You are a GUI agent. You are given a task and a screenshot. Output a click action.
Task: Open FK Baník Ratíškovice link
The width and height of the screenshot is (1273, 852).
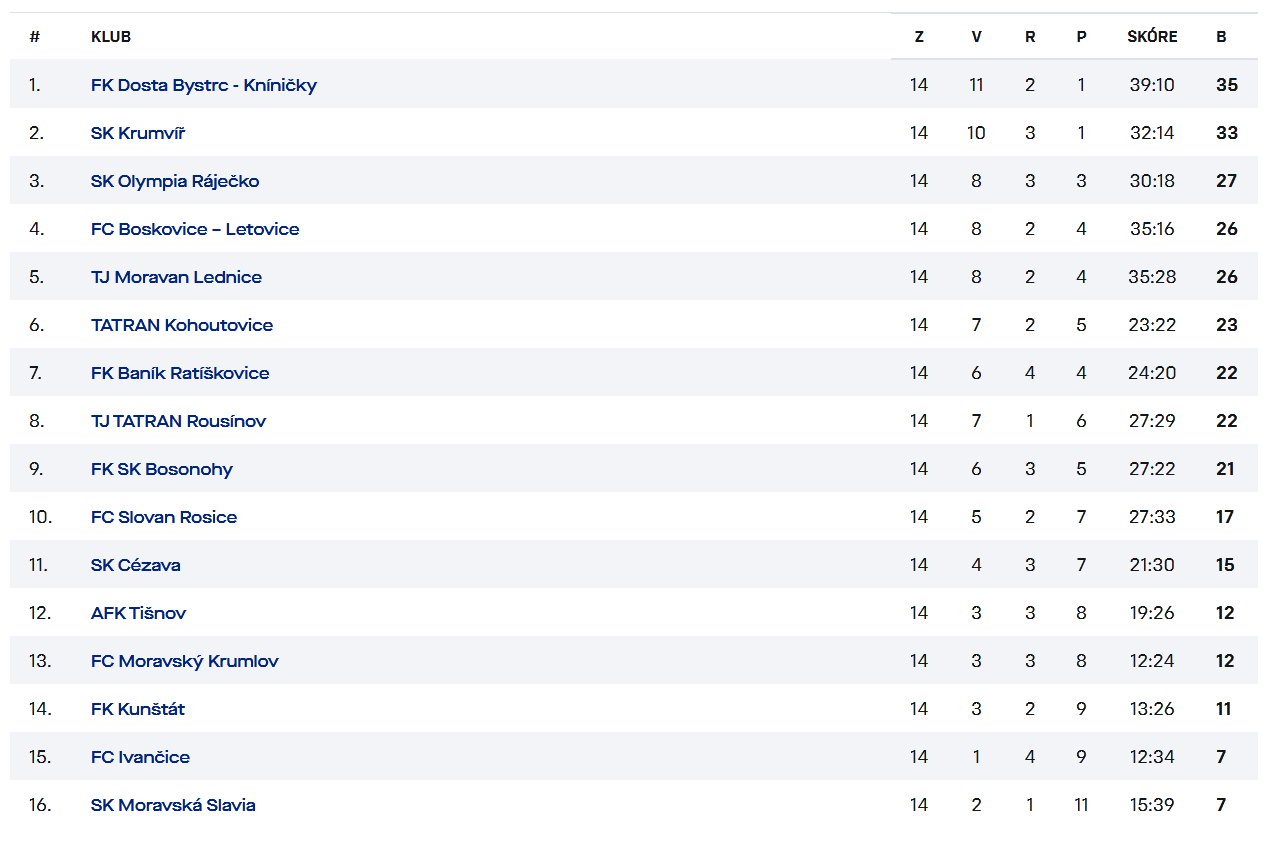click(x=180, y=373)
